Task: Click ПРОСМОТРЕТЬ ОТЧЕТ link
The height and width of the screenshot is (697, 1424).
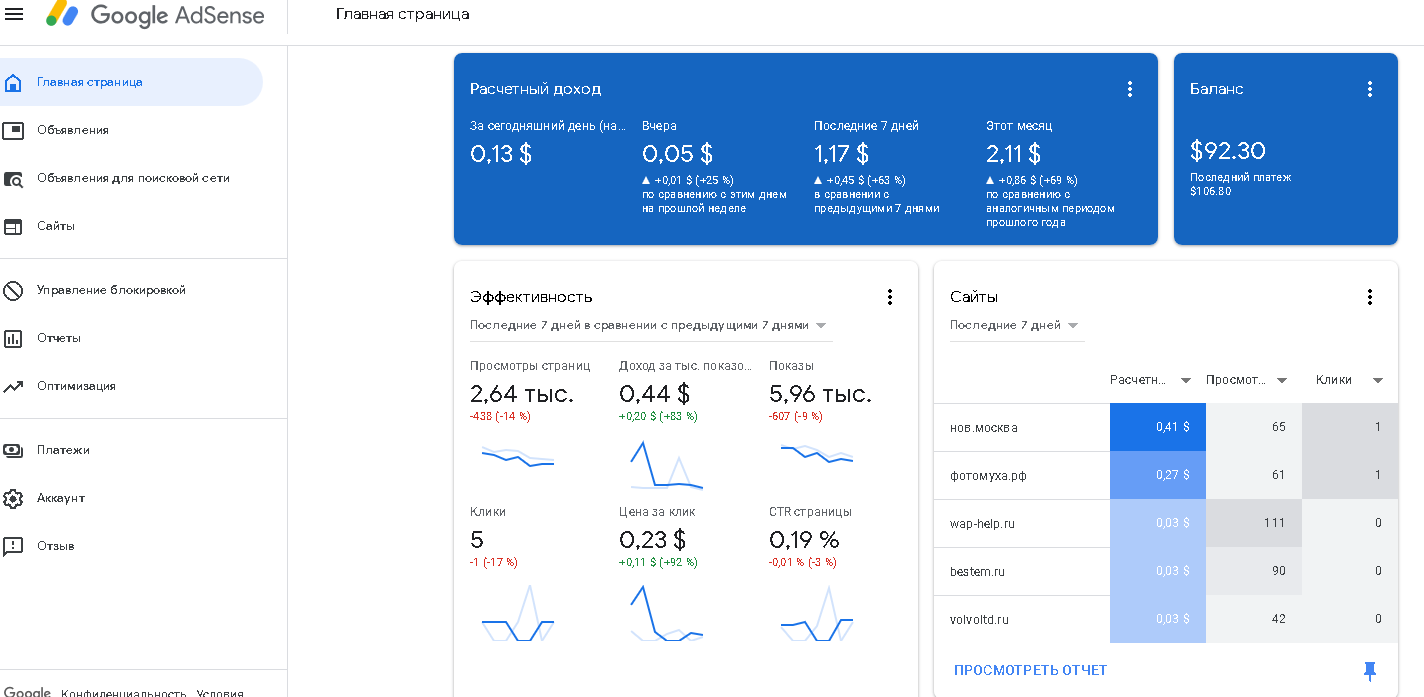Action: tap(1031, 670)
